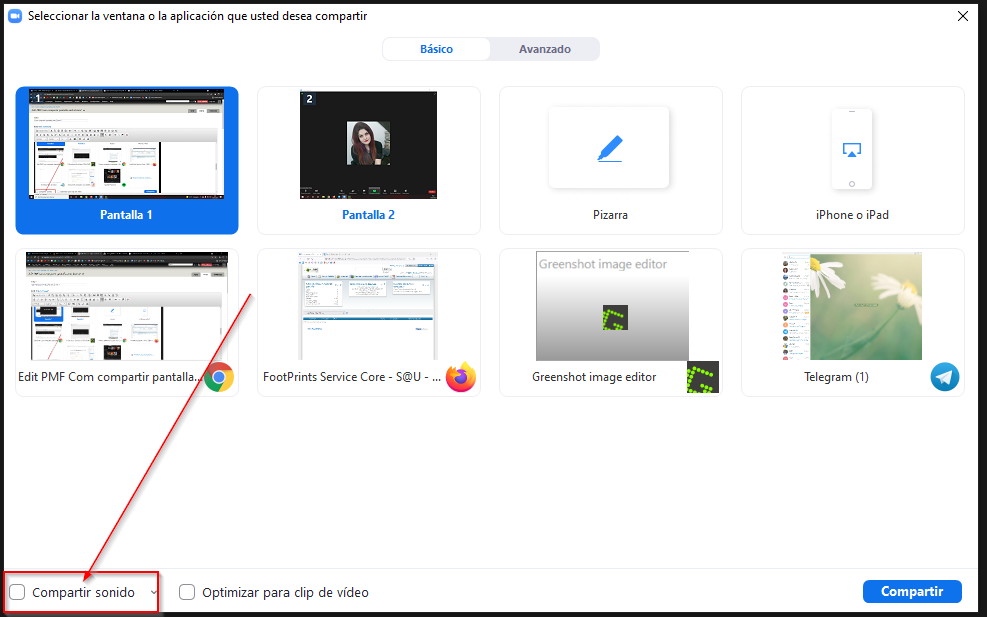Tick the Optimizar para clip de vídeo checkbox
987x617 pixels.
coord(187,592)
